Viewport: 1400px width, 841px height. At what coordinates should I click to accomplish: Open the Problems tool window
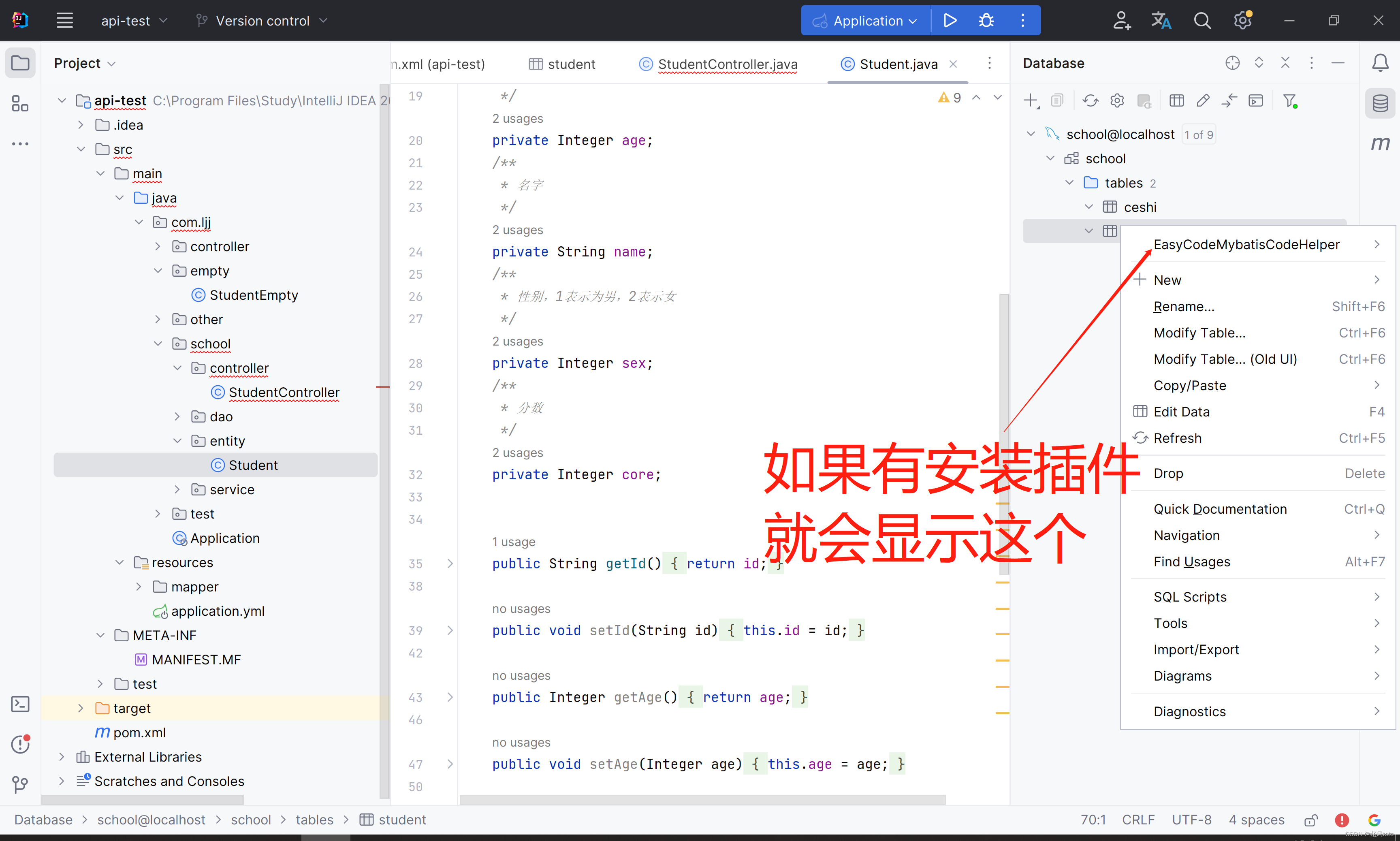point(20,744)
